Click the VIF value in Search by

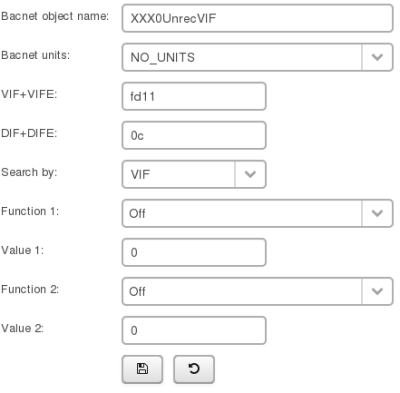coord(140,174)
